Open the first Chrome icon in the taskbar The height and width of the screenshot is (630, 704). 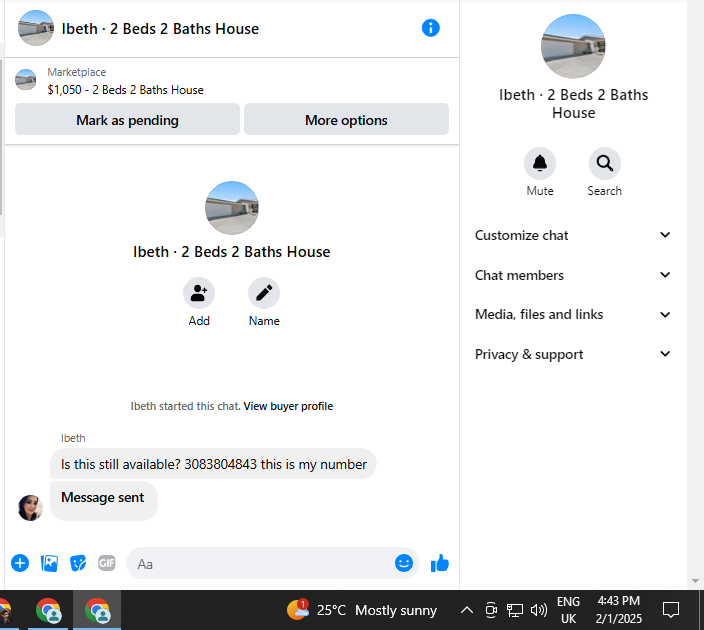tap(48, 610)
